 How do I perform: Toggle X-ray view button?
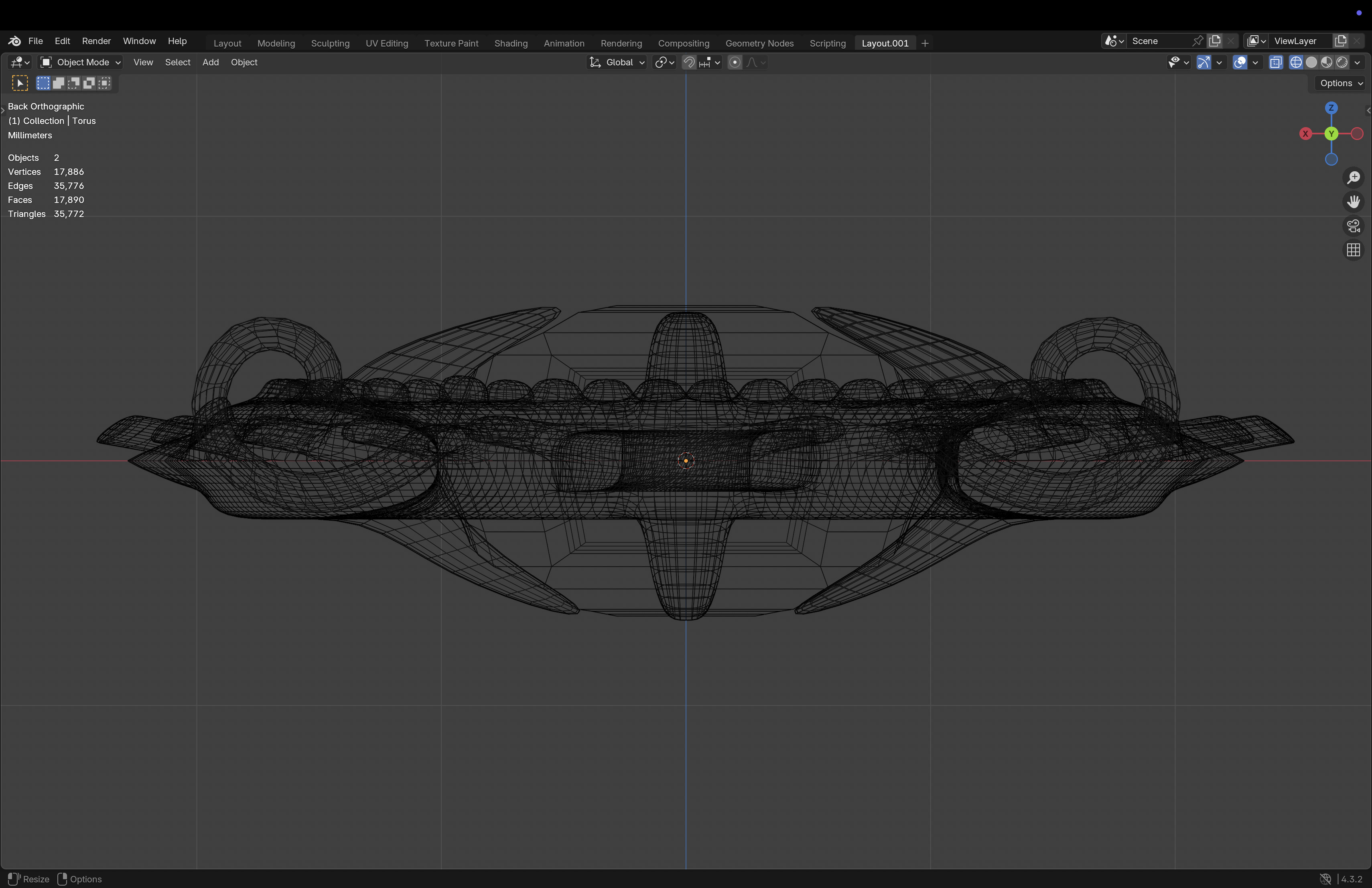coord(1275,62)
